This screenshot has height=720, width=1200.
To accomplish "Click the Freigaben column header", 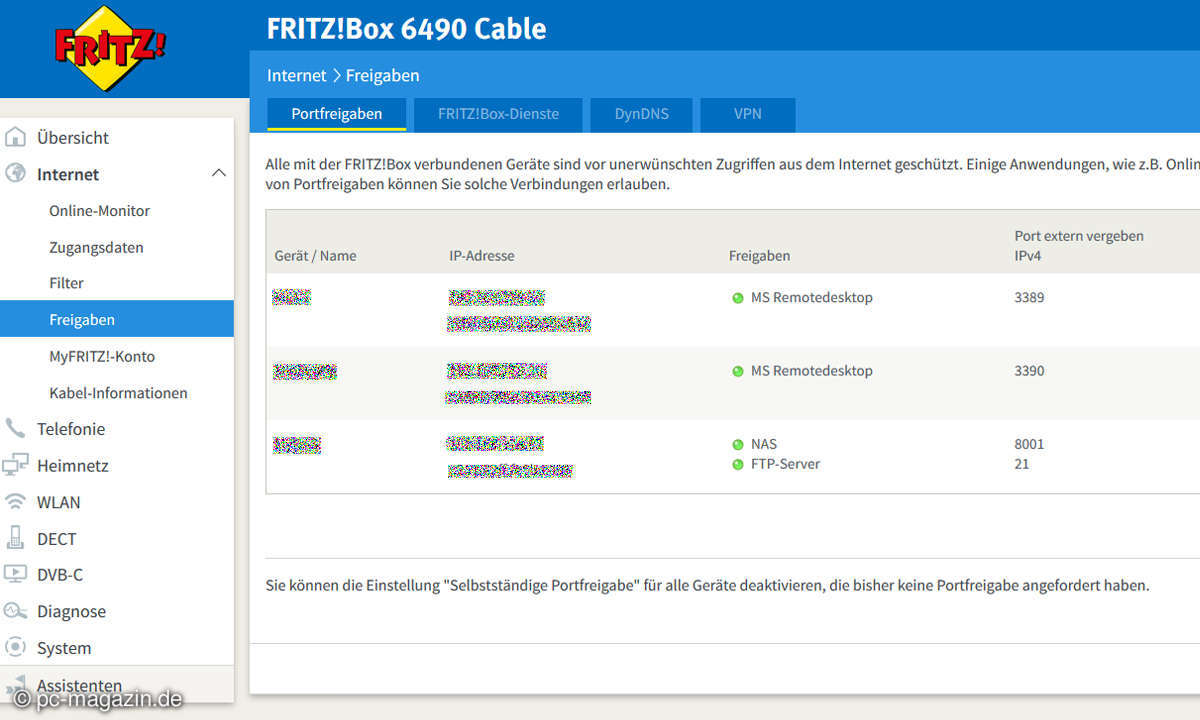I will point(759,255).
